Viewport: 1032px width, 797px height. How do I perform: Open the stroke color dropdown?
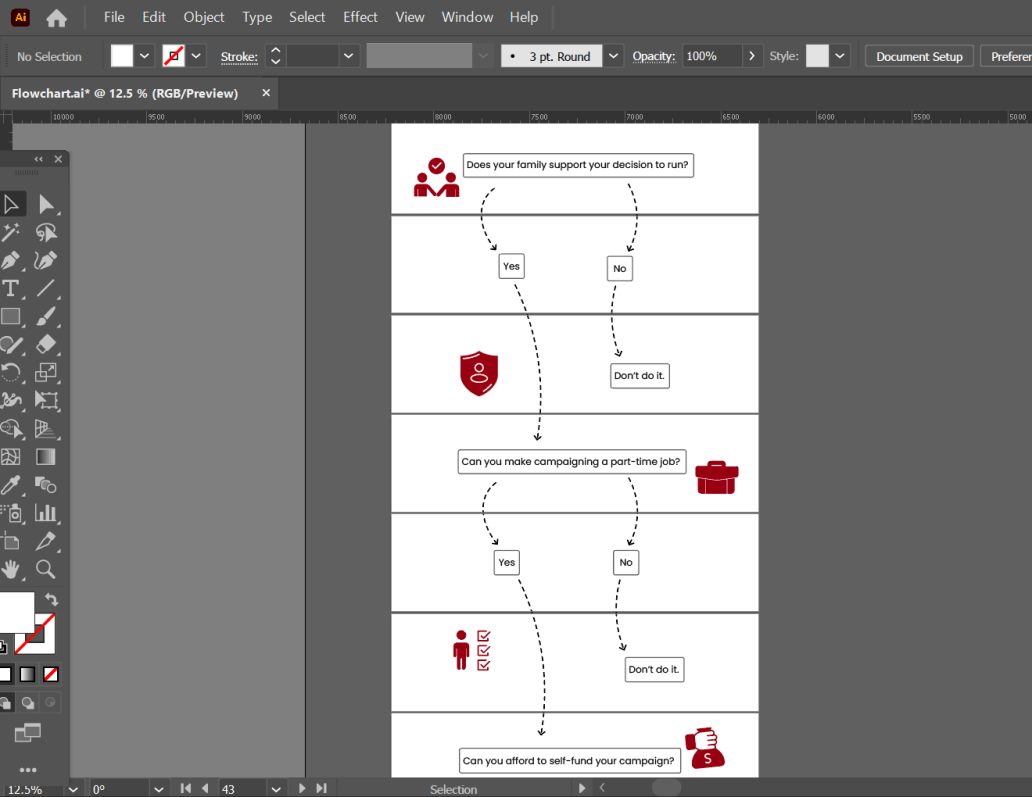pos(197,56)
